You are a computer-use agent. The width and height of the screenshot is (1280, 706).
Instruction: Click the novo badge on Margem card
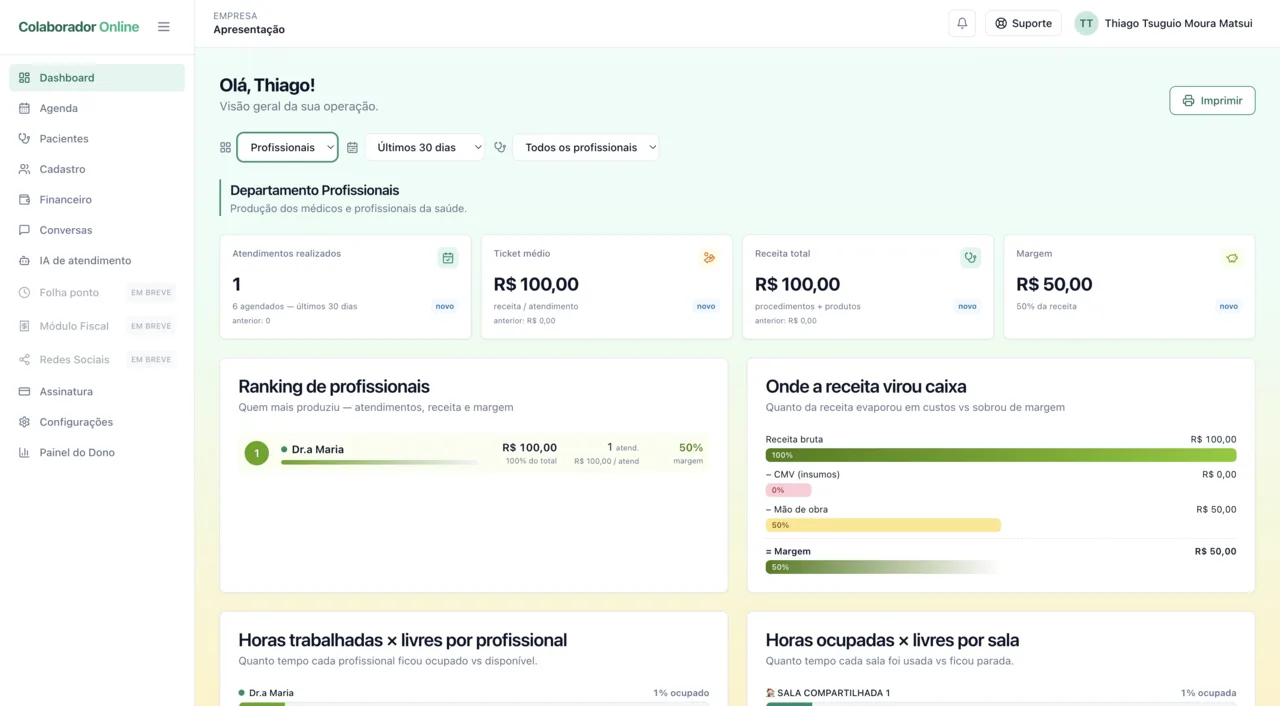1229,306
